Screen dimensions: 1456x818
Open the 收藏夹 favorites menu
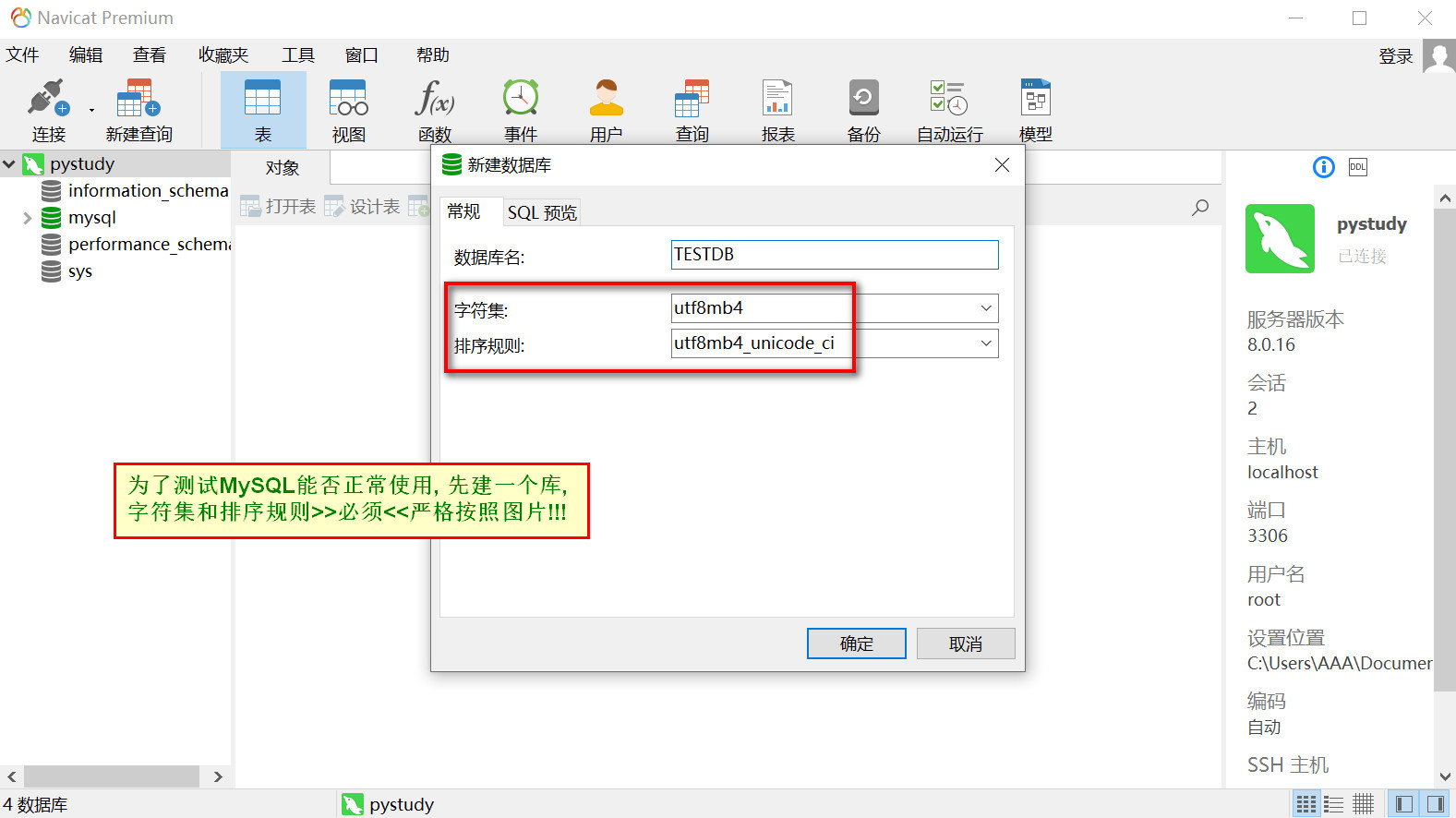pos(223,55)
